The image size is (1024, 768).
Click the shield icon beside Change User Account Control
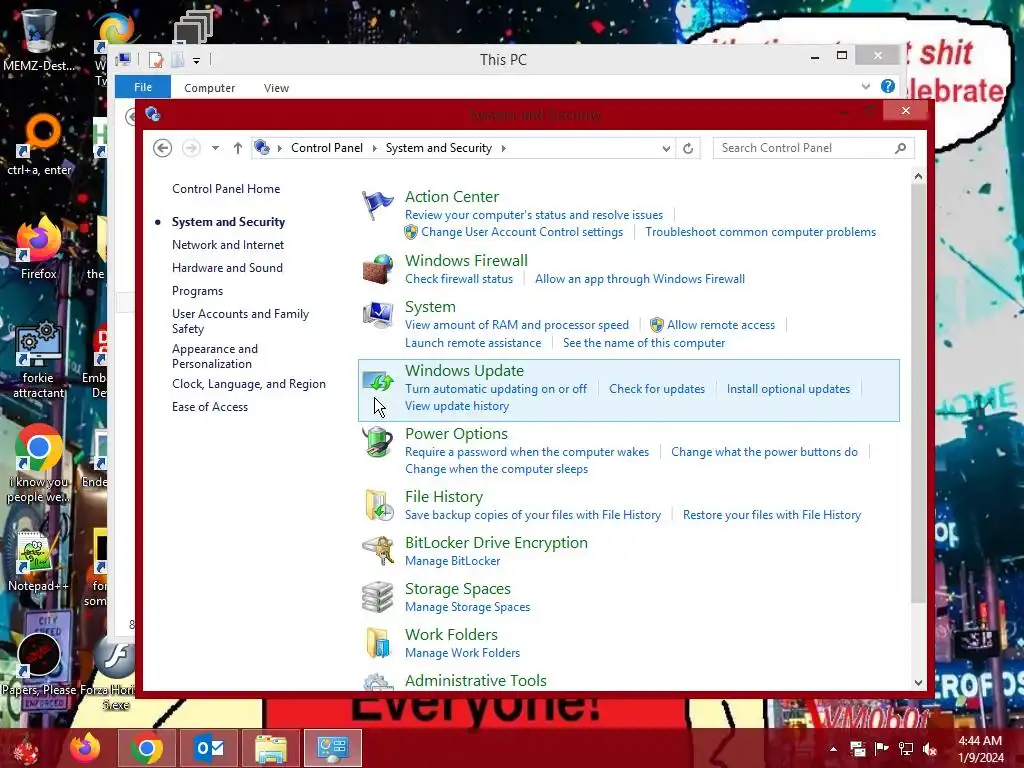(x=411, y=232)
